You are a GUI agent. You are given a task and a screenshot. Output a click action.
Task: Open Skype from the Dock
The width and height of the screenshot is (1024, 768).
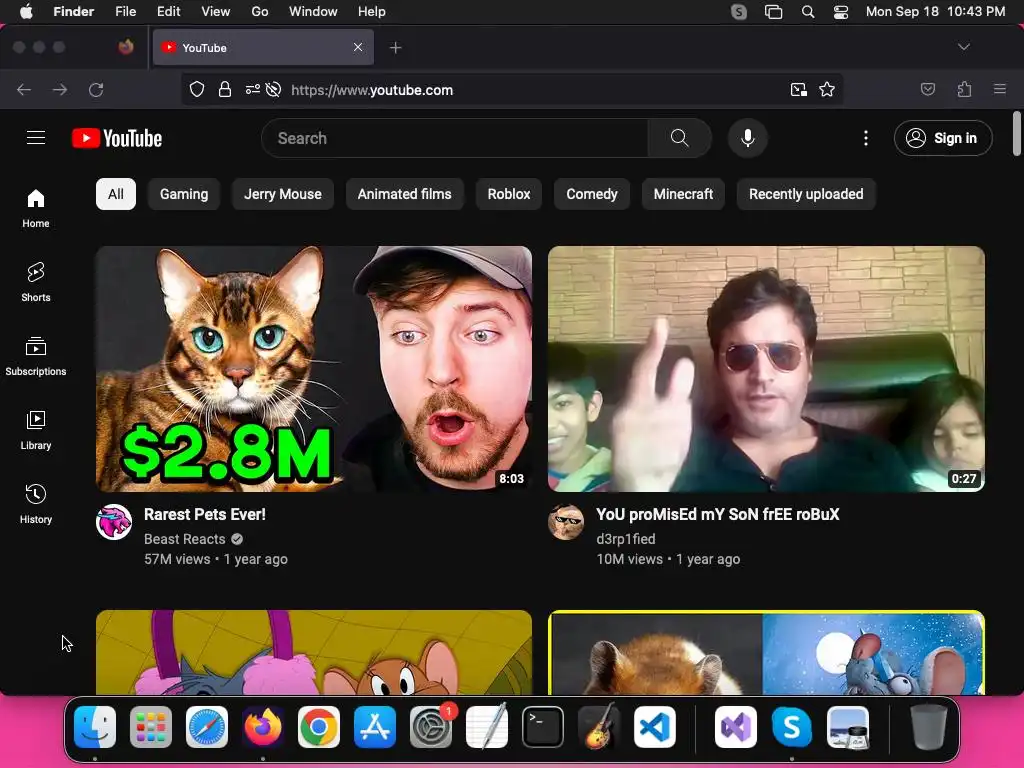pyautogui.click(x=792, y=727)
